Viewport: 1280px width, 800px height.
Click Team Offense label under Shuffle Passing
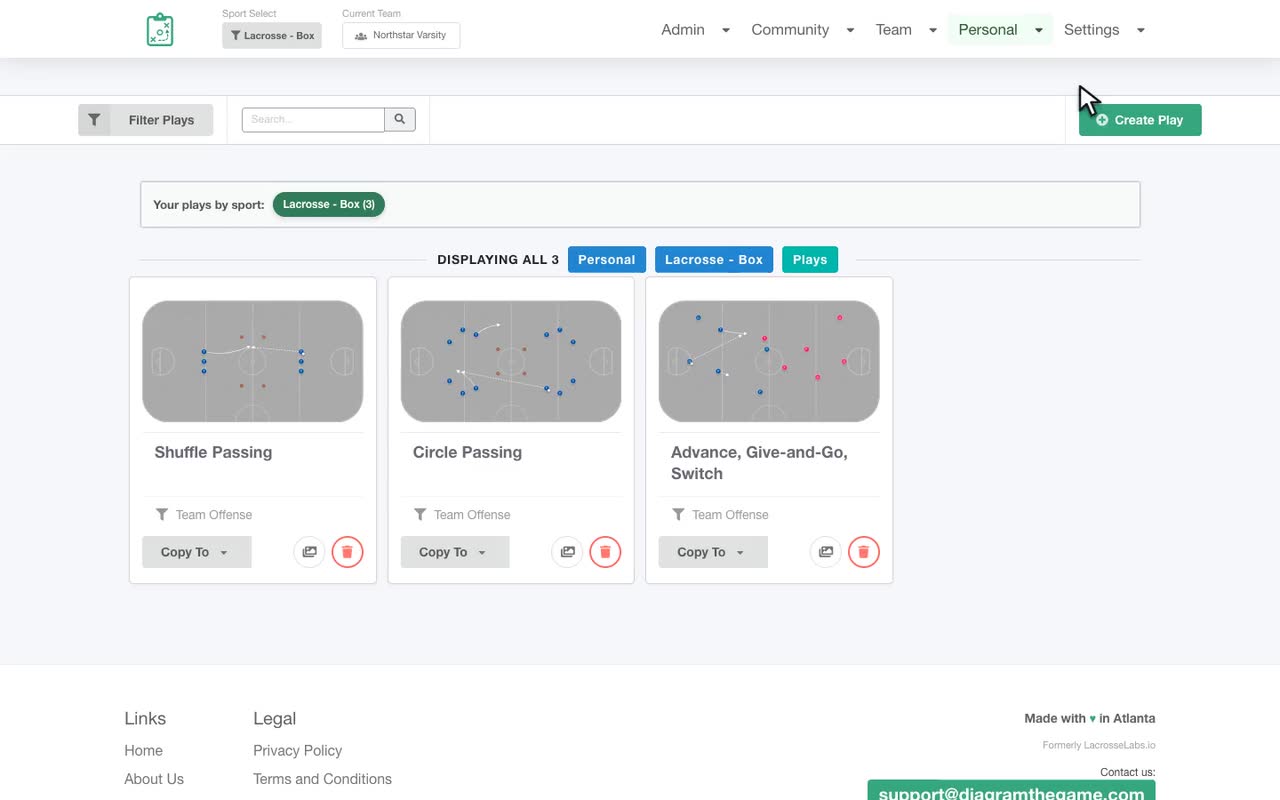pos(214,515)
